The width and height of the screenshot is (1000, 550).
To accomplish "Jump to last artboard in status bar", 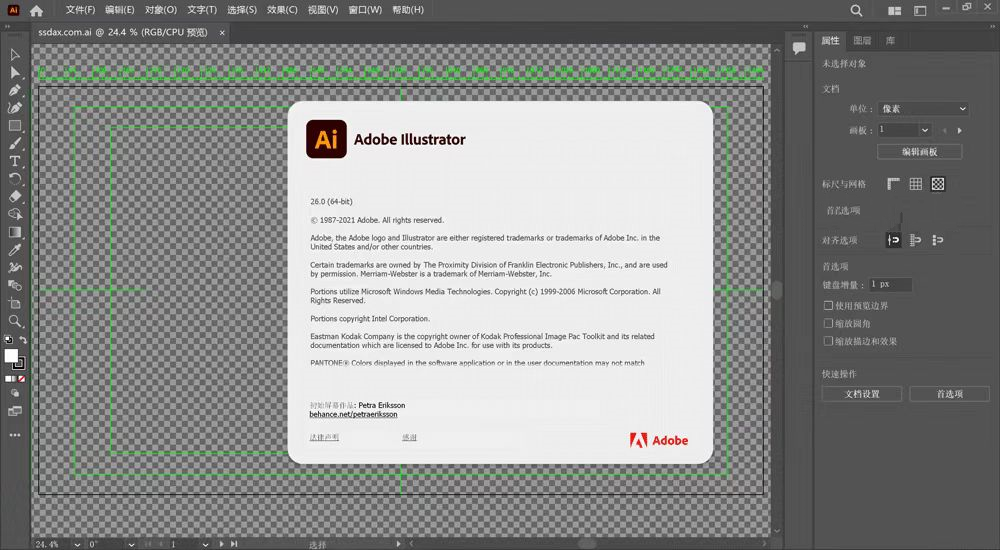I will [234, 544].
